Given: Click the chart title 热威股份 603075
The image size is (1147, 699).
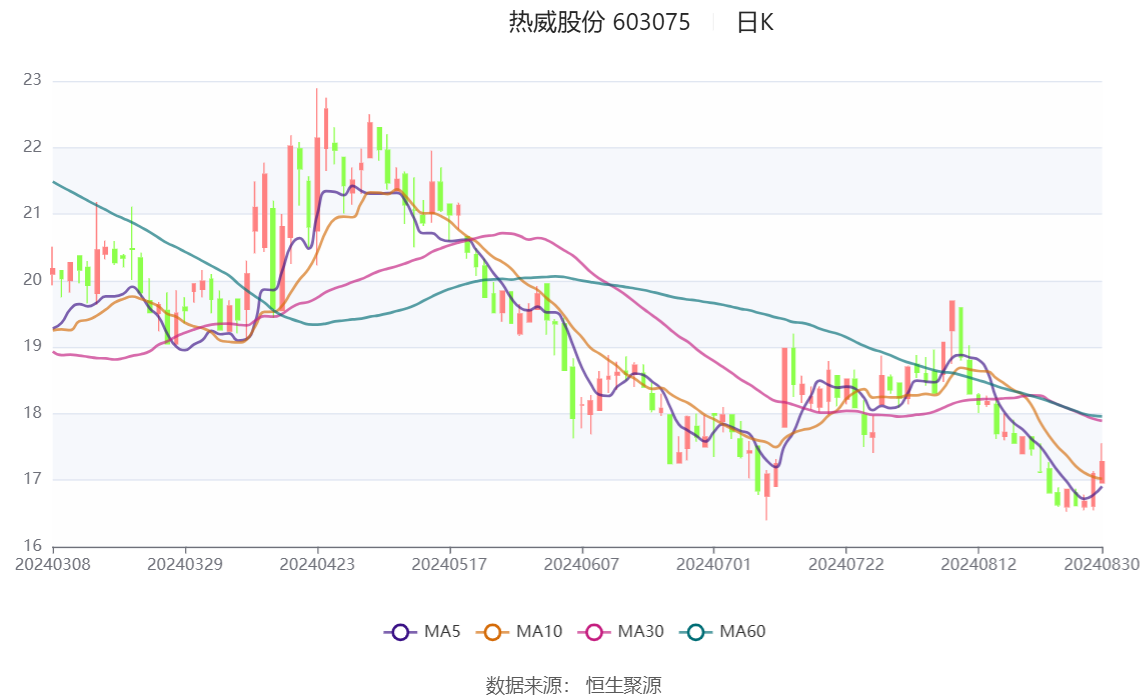Looking at the screenshot, I should pyautogui.click(x=599, y=23).
